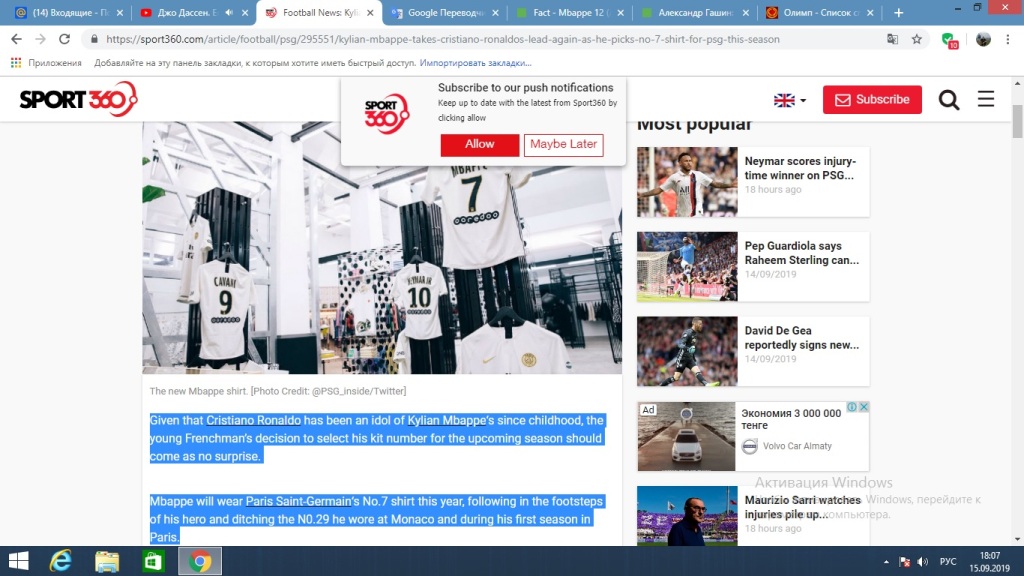Open Pep Guardiola says Raheem Sterling article
The height and width of the screenshot is (576, 1024).
pyautogui.click(x=802, y=253)
